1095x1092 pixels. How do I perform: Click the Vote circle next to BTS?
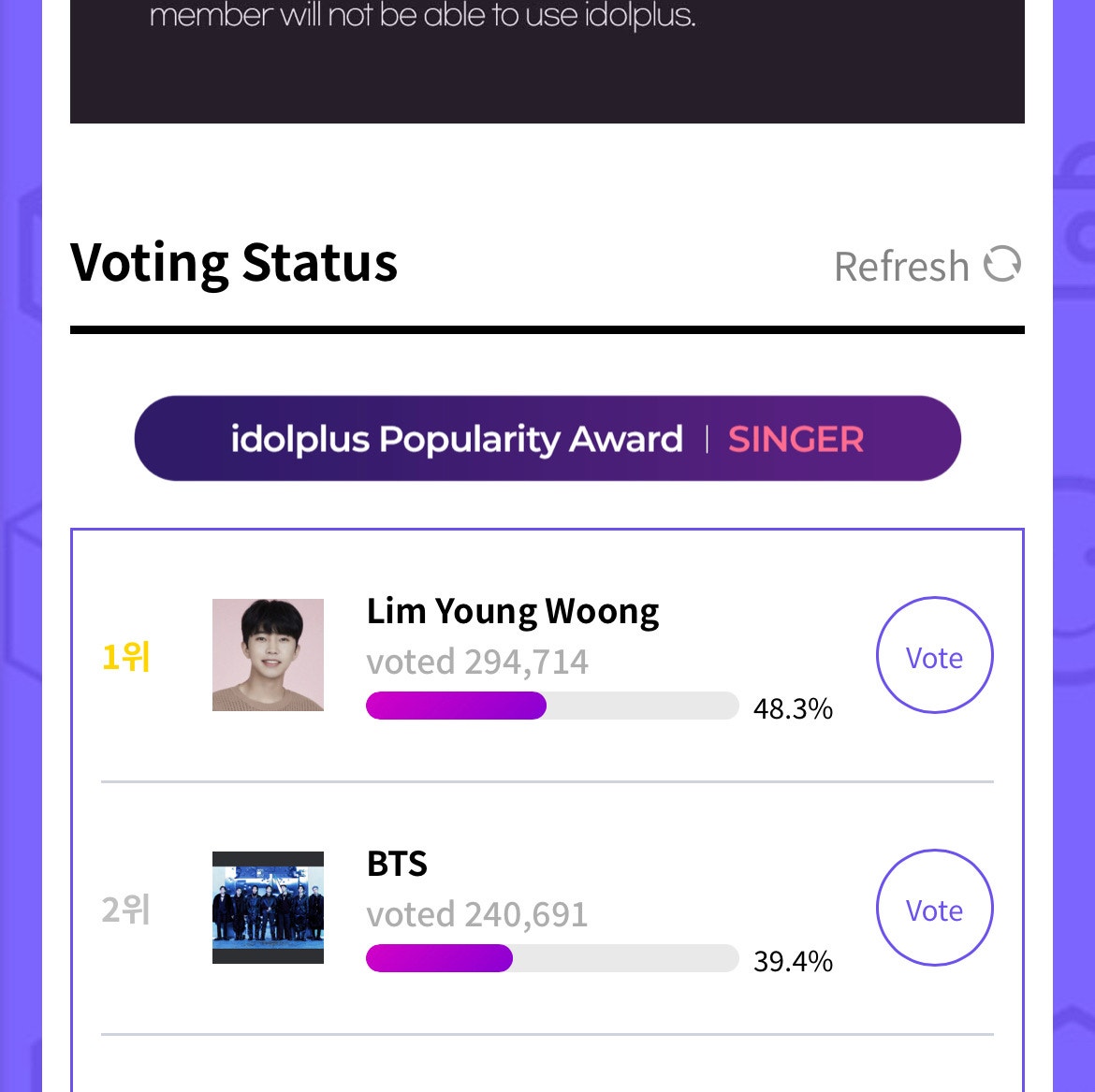click(934, 909)
